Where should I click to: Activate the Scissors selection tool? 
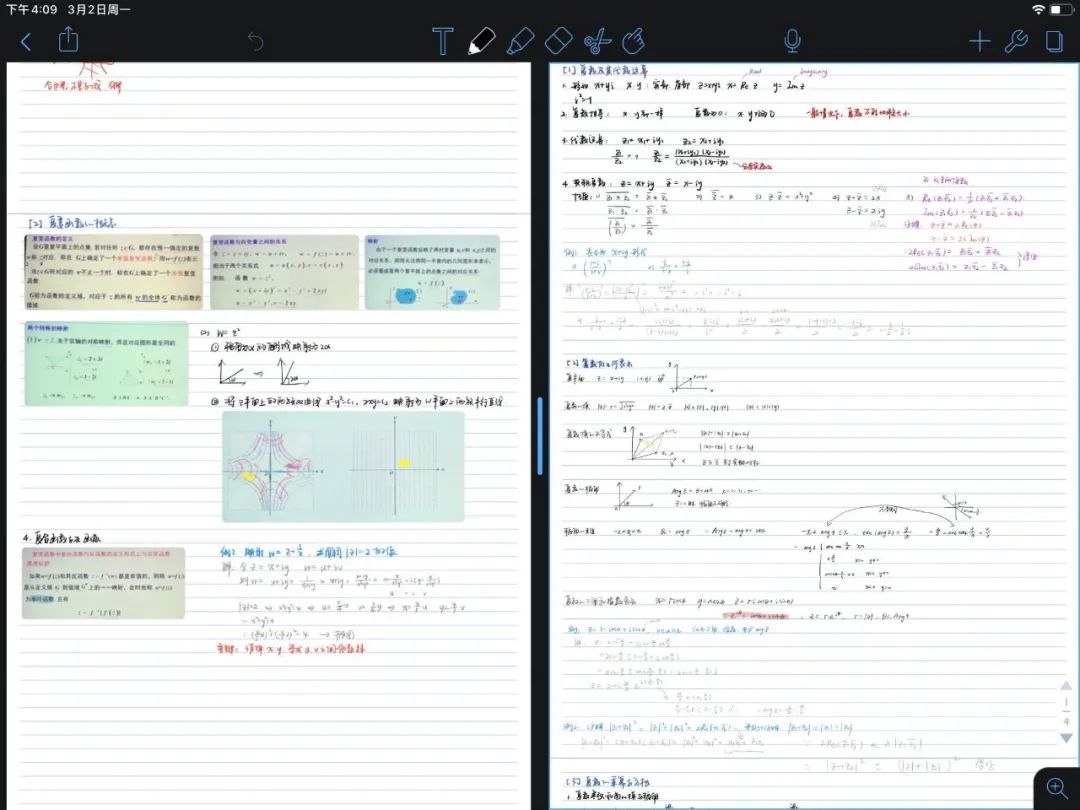597,41
